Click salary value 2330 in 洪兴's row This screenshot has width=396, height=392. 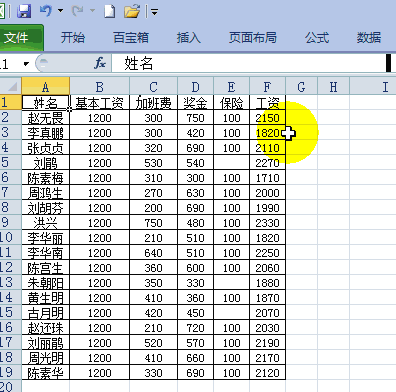[x=267, y=222]
